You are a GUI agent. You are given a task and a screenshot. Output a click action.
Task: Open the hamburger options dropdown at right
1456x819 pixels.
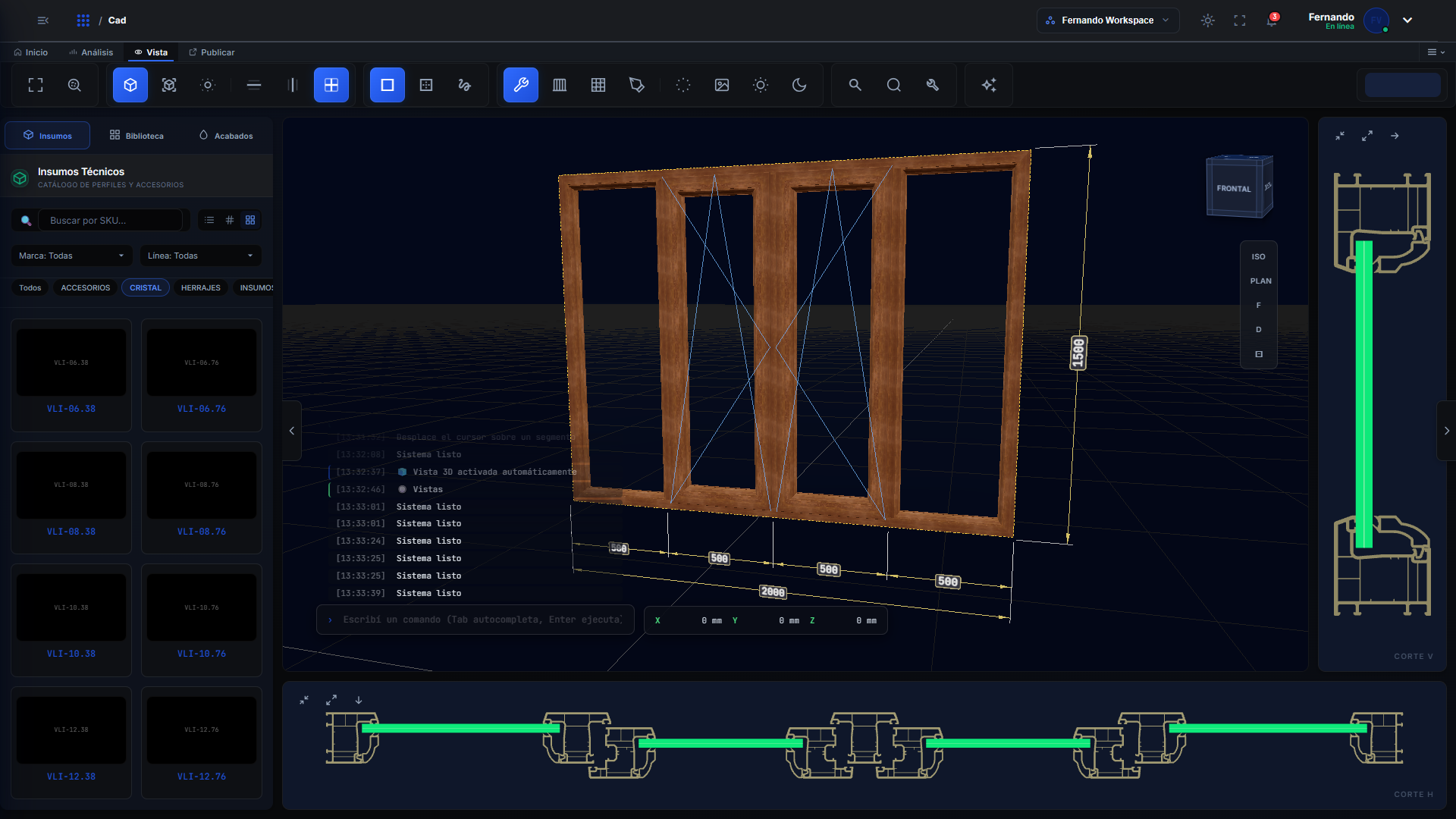[1436, 52]
